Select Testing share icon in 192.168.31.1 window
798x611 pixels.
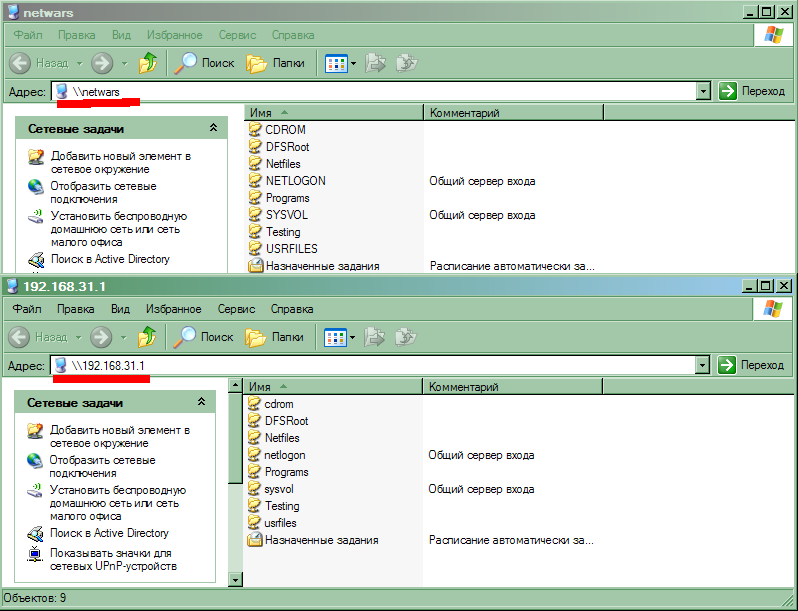click(254, 506)
